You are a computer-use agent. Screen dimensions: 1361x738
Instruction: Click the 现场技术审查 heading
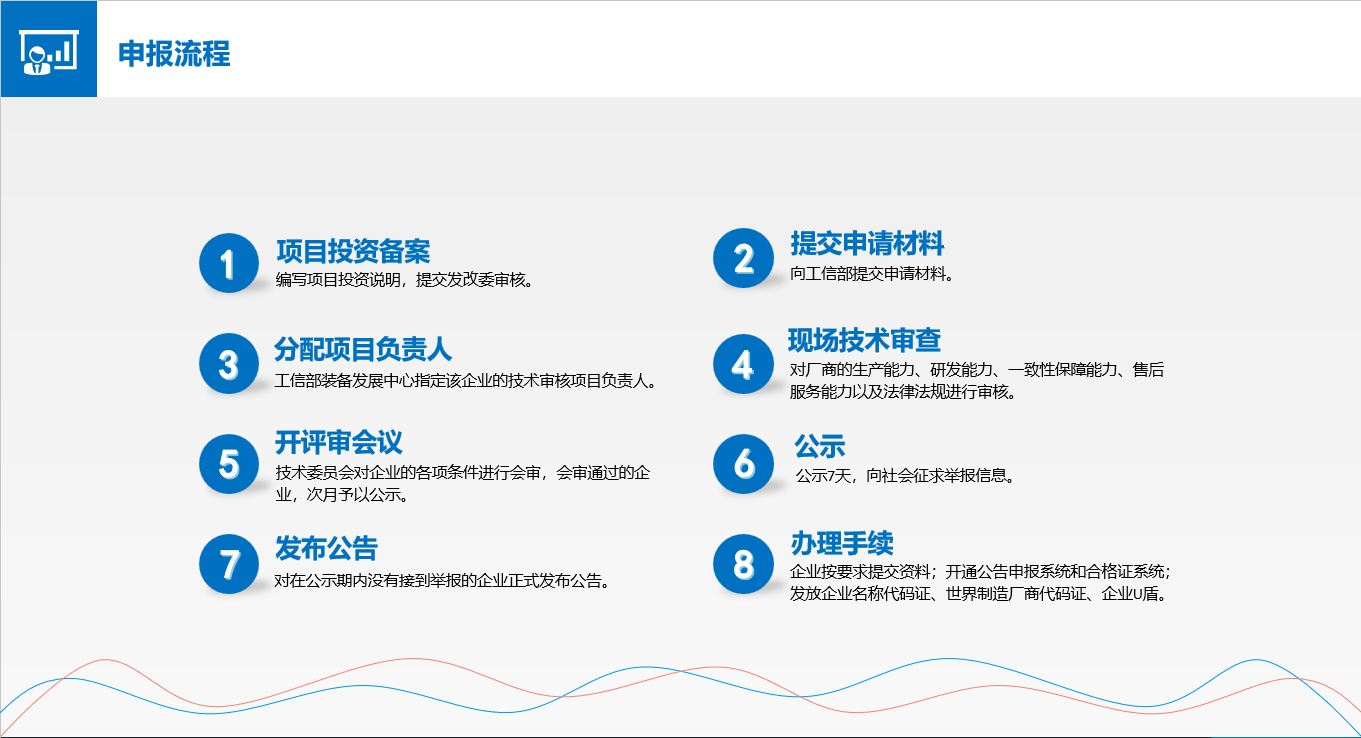865,341
